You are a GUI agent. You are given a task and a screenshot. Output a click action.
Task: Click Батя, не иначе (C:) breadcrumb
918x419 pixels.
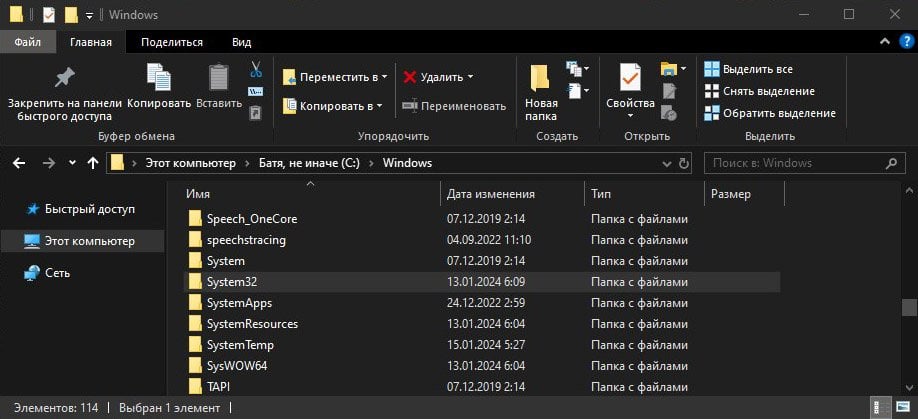click(311, 163)
